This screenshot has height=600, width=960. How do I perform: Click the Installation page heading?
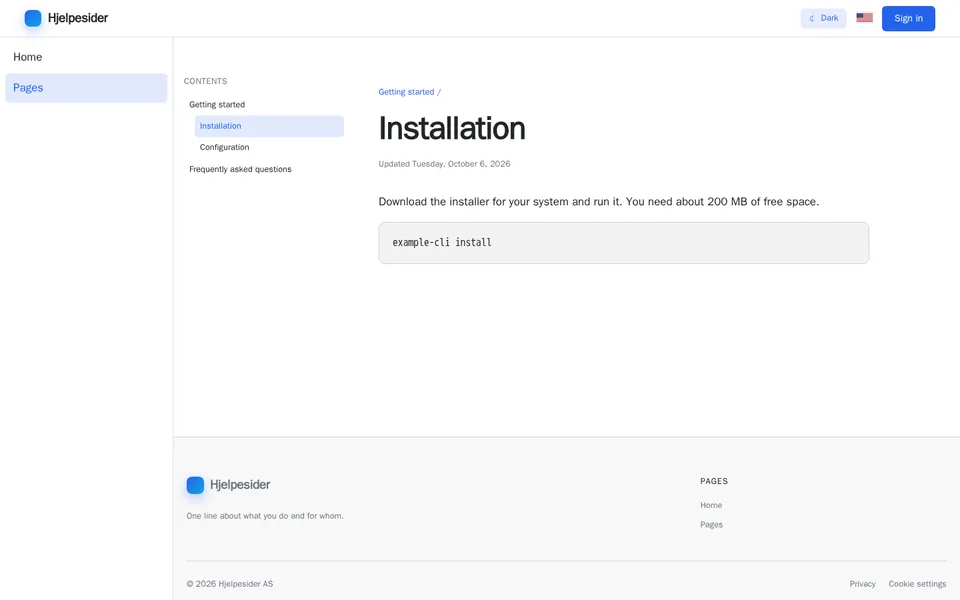click(452, 129)
